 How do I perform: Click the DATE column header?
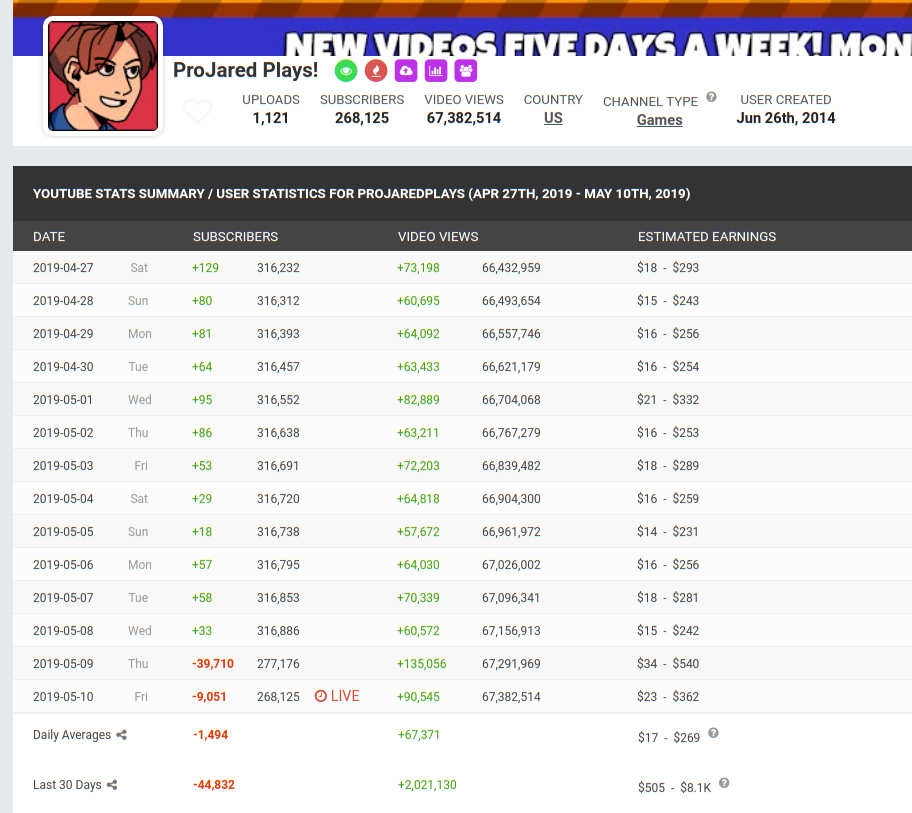tap(49, 237)
